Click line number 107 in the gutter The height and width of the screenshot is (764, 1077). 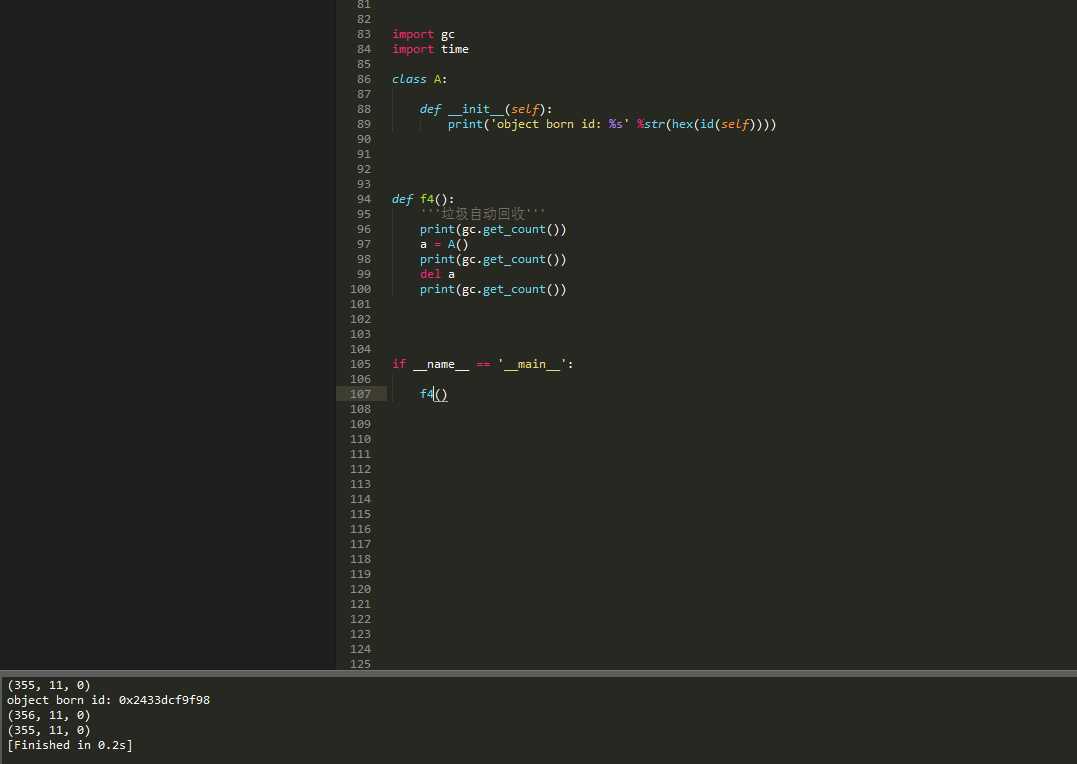pos(360,394)
